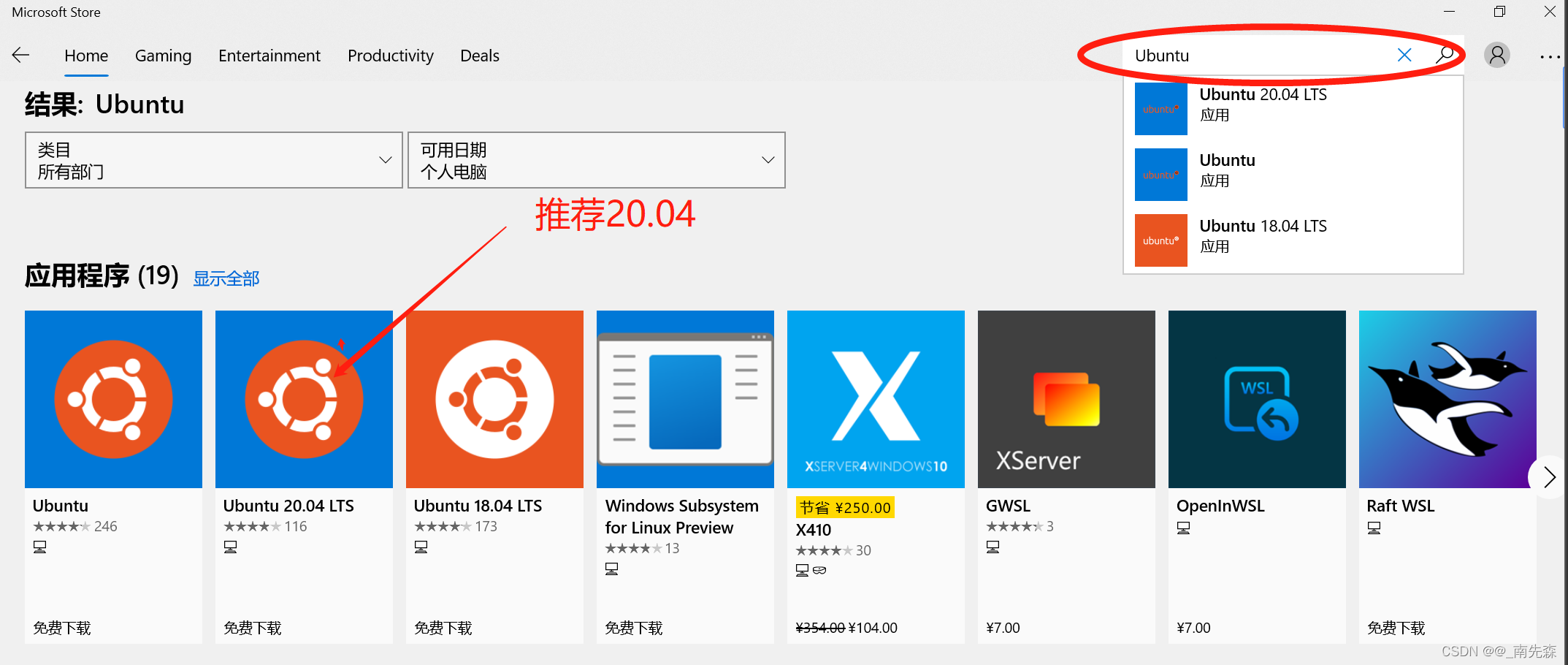
Task: Switch to the Home tab
Action: click(86, 56)
